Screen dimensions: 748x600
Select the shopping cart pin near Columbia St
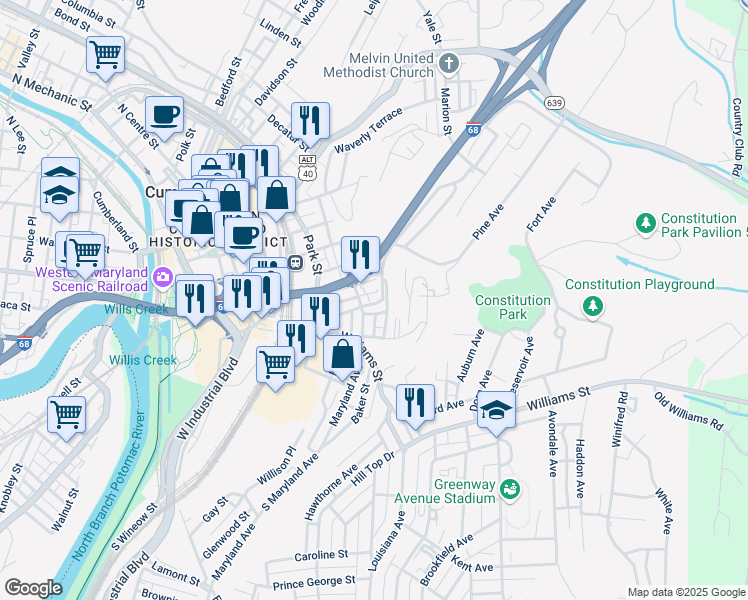(105, 55)
